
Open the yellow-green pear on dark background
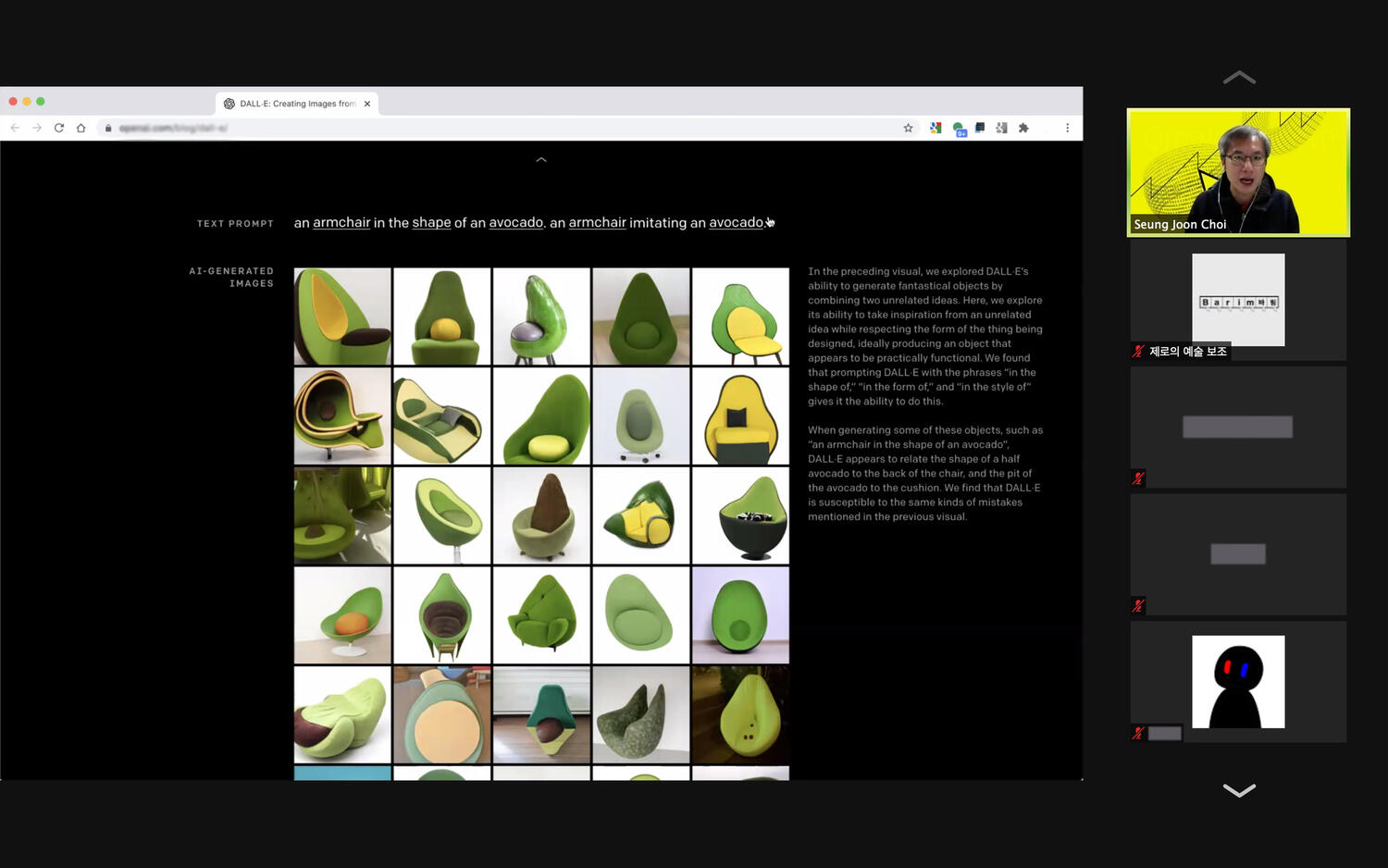[740, 714]
